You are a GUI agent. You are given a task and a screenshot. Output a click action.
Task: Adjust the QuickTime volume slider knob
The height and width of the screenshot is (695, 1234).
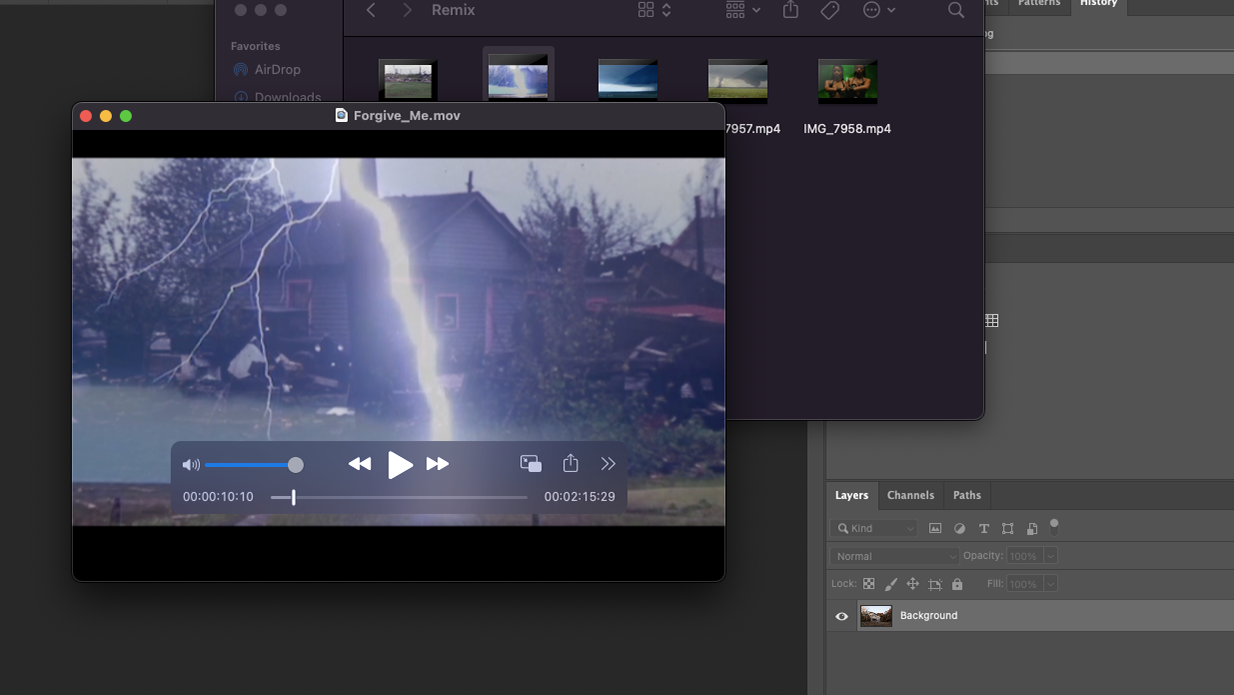[296, 465]
